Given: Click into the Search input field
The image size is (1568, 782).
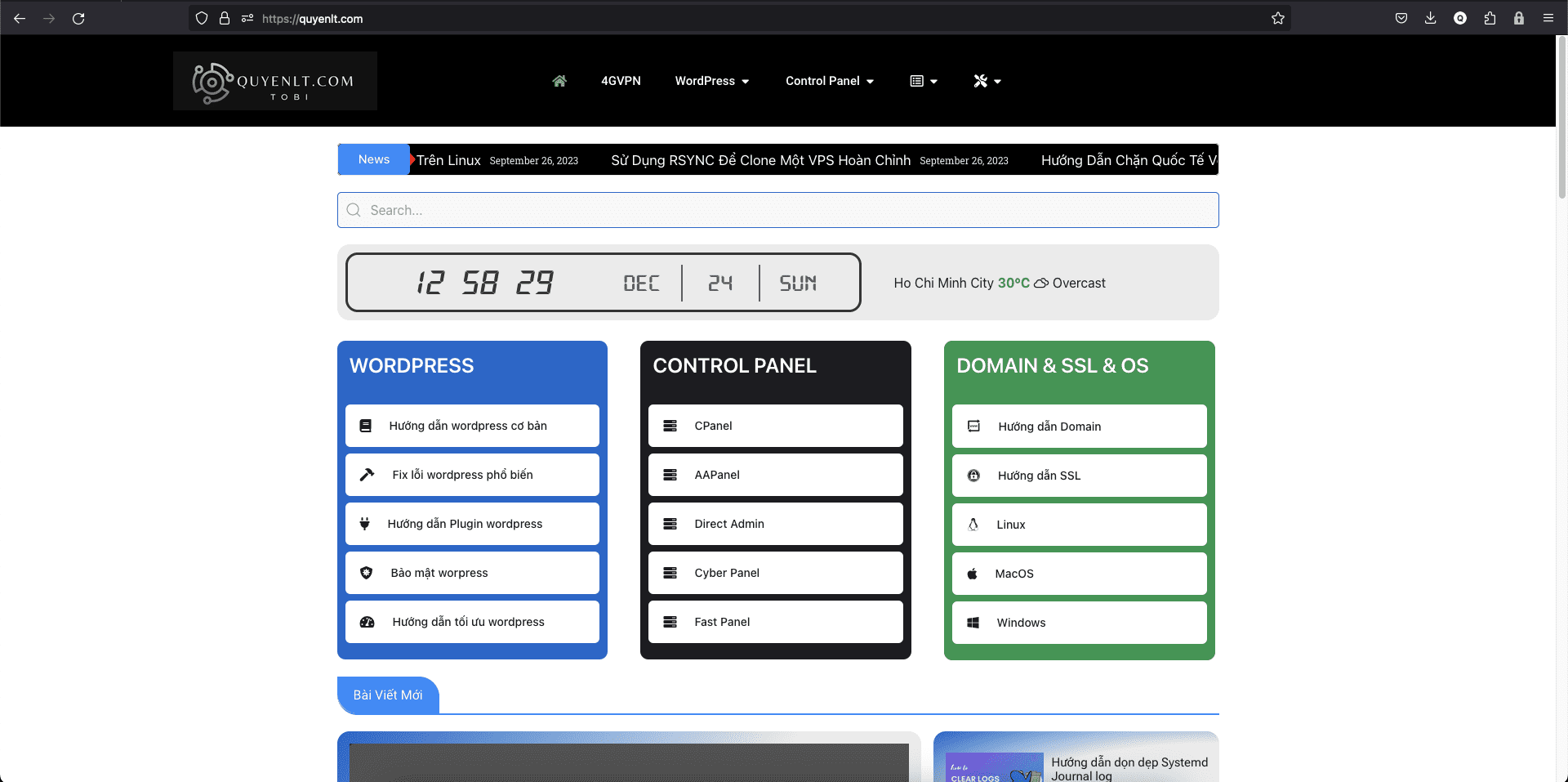Looking at the screenshot, I should click(x=777, y=210).
